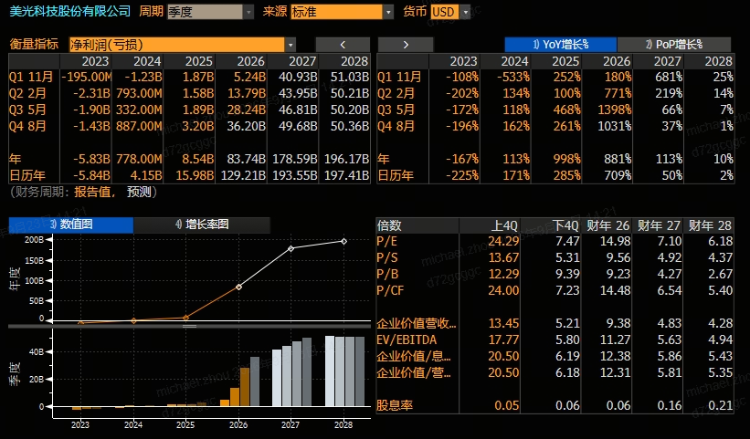
Task: Click the right arrow navigation button
Action: point(406,44)
